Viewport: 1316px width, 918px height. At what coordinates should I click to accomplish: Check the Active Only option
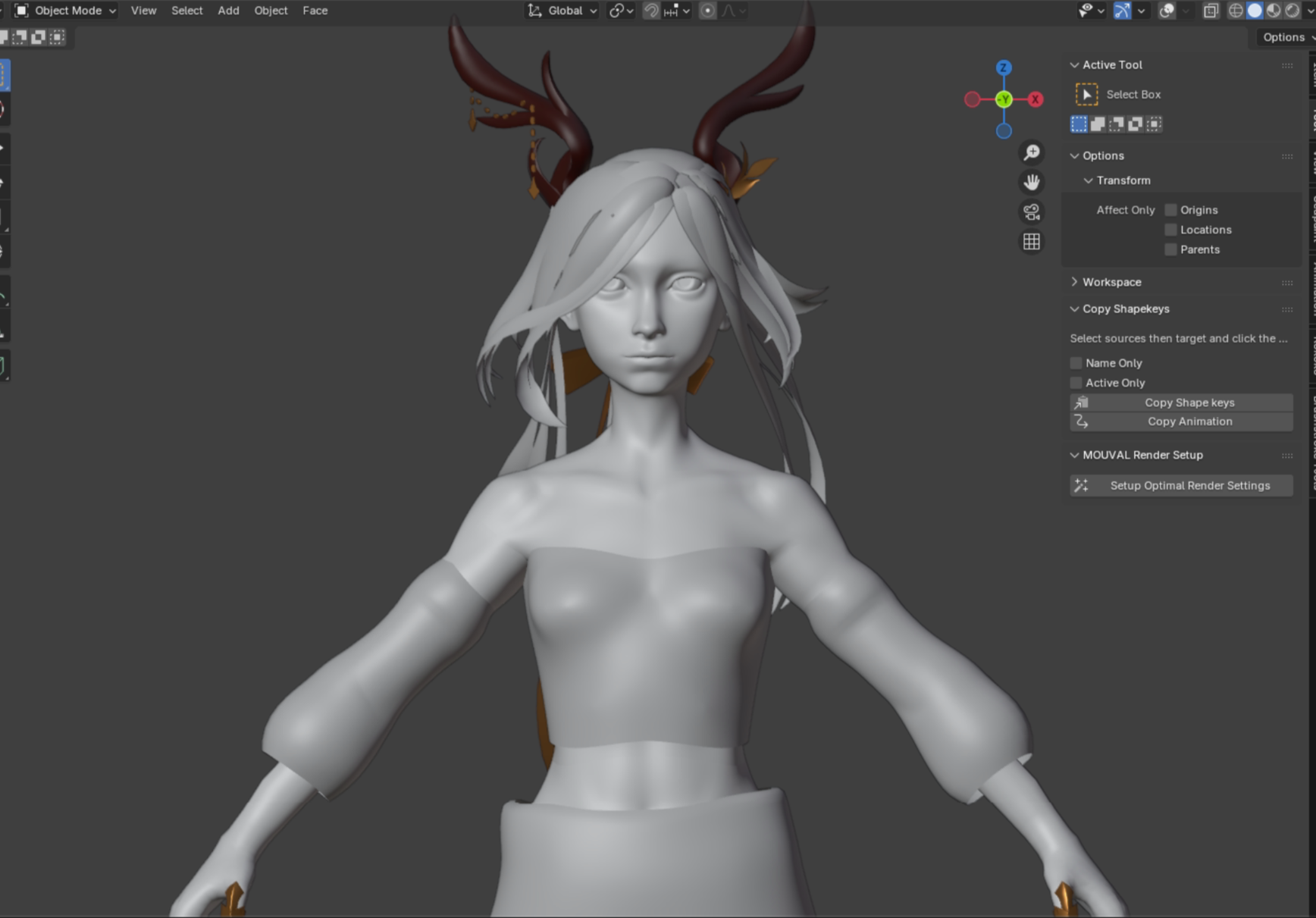click(1076, 383)
